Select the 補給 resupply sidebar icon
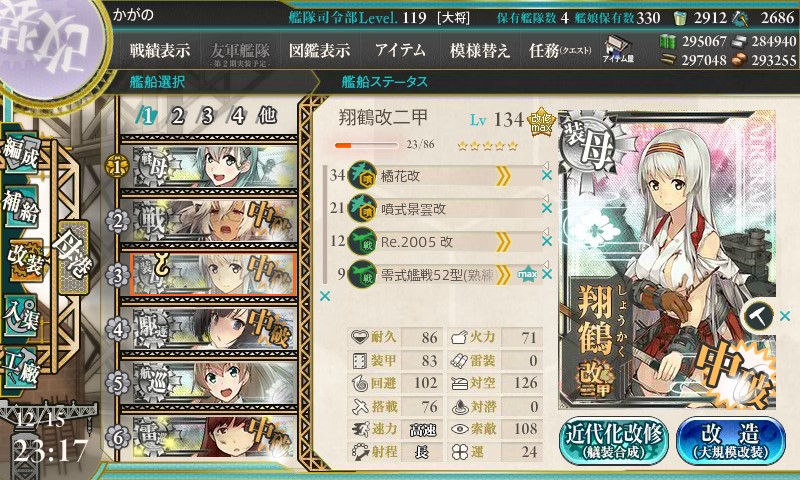This screenshot has height=480, width=800. [21, 206]
